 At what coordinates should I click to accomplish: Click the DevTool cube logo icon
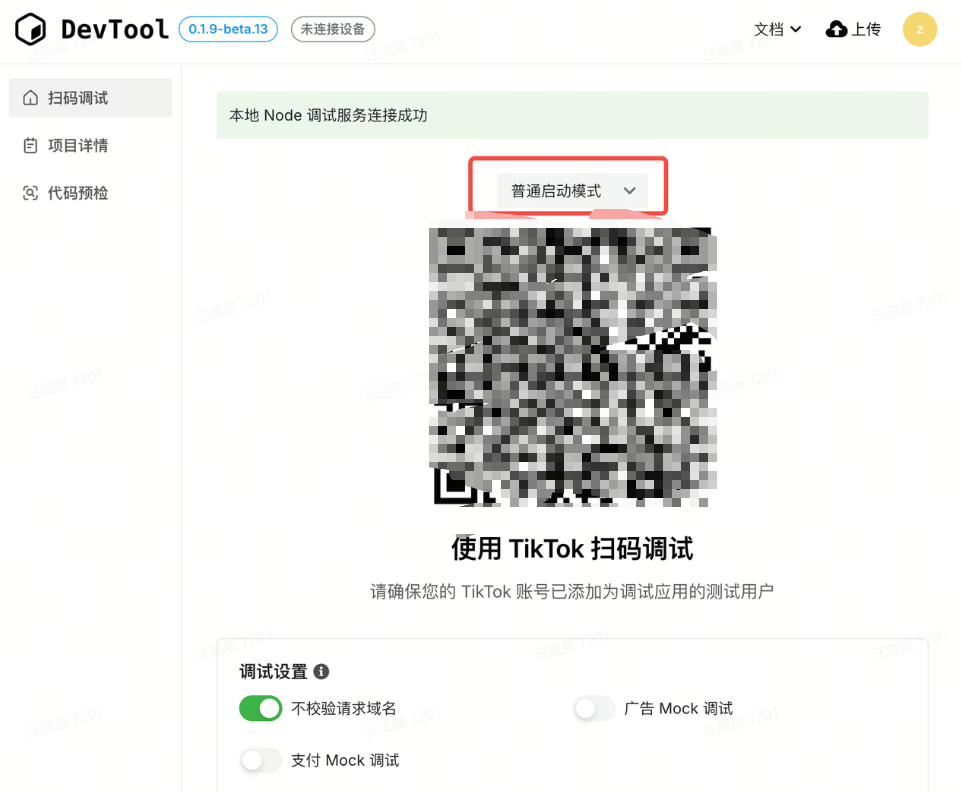click(31, 30)
